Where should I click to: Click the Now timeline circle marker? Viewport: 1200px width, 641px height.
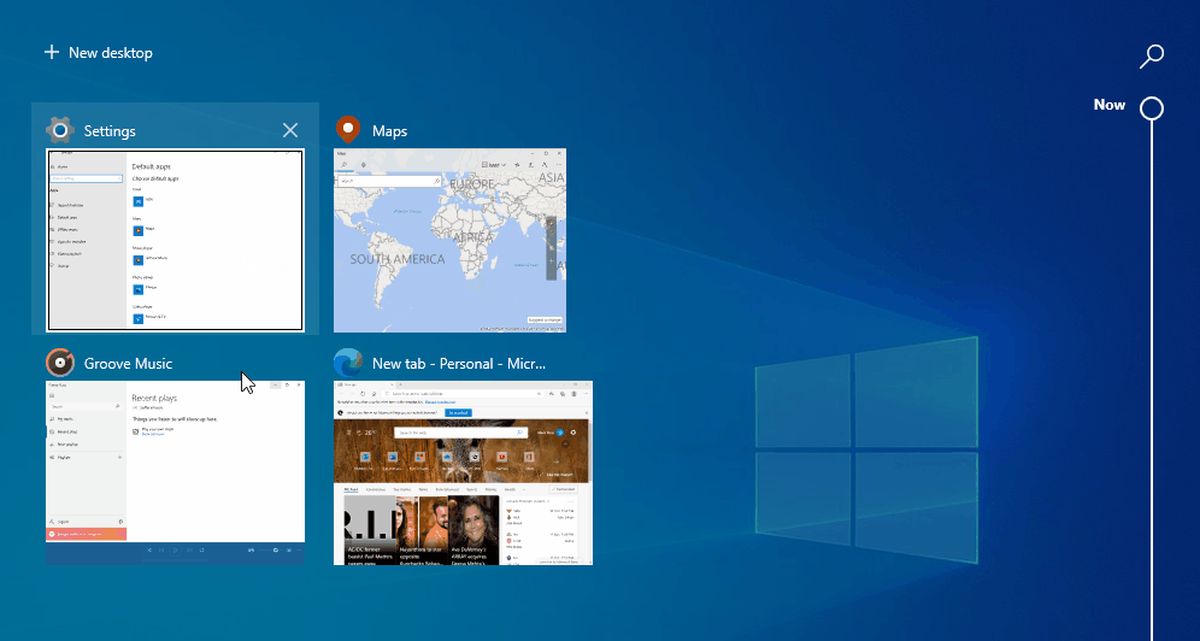[1152, 108]
